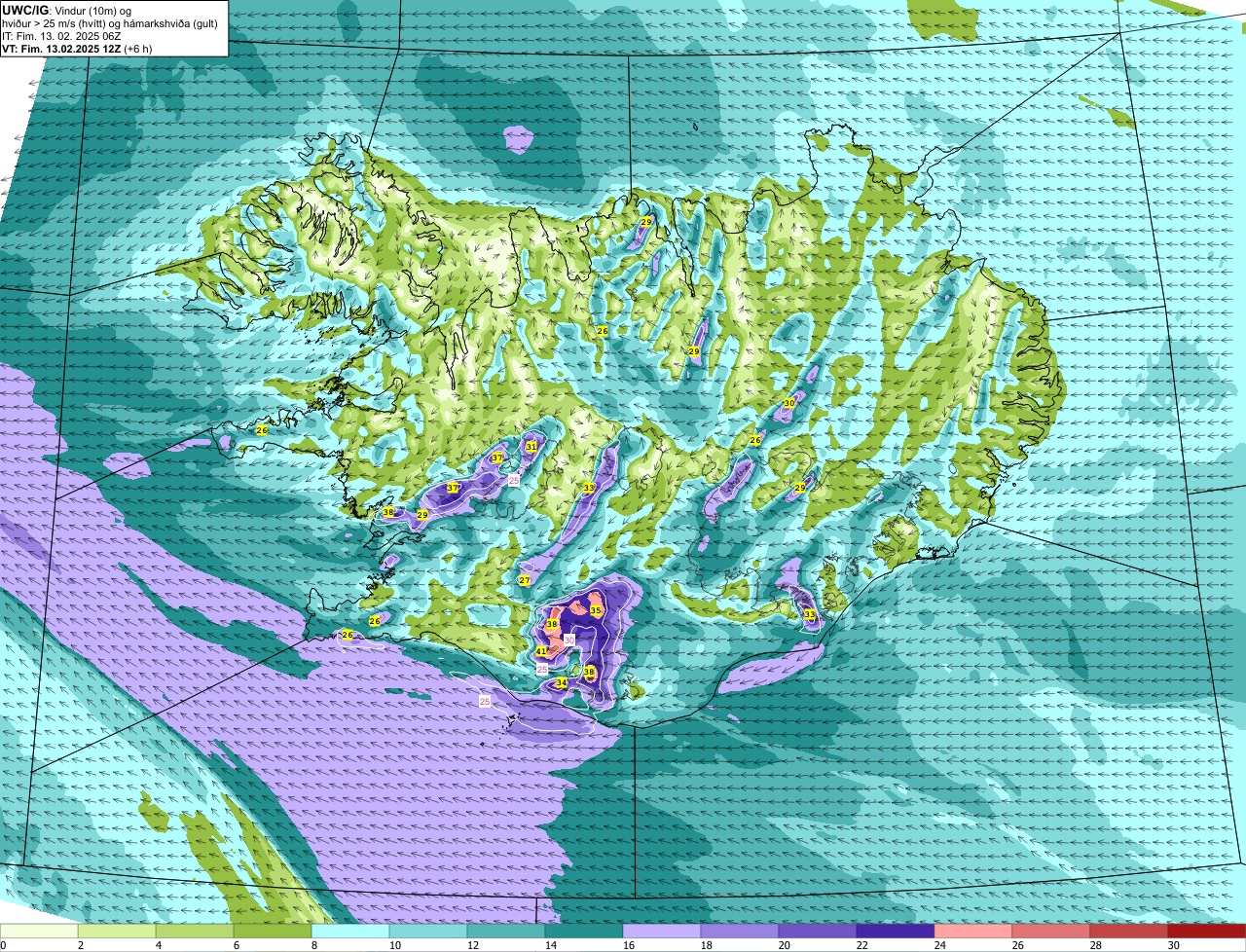Pick the legend swatch between 14 and 16
This screenshot has height=952, width=1246.
(x=584, y=932)
